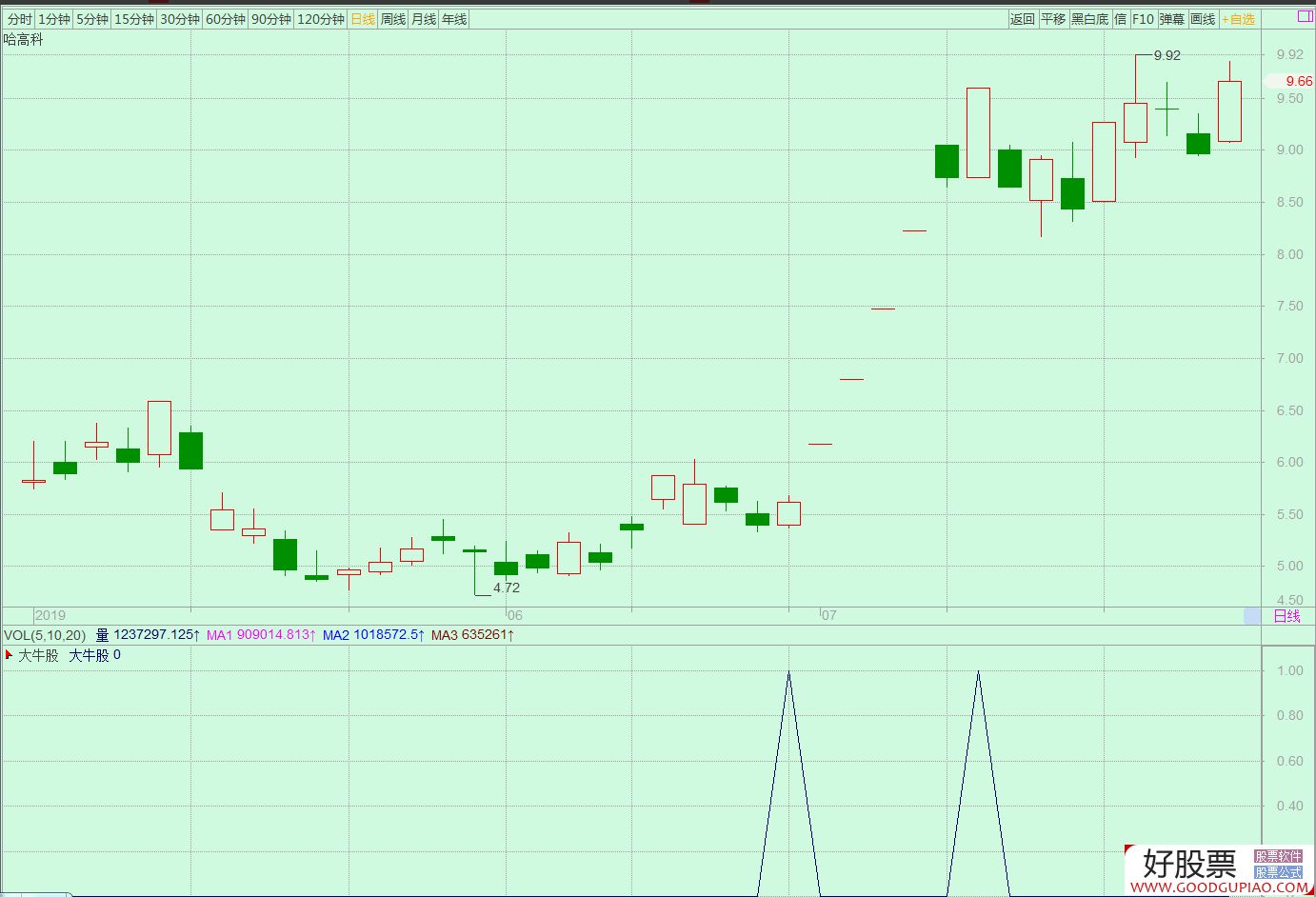Switch to 分时 intraday tab
Screen dimensions: 1316x897
coord(19,19)
